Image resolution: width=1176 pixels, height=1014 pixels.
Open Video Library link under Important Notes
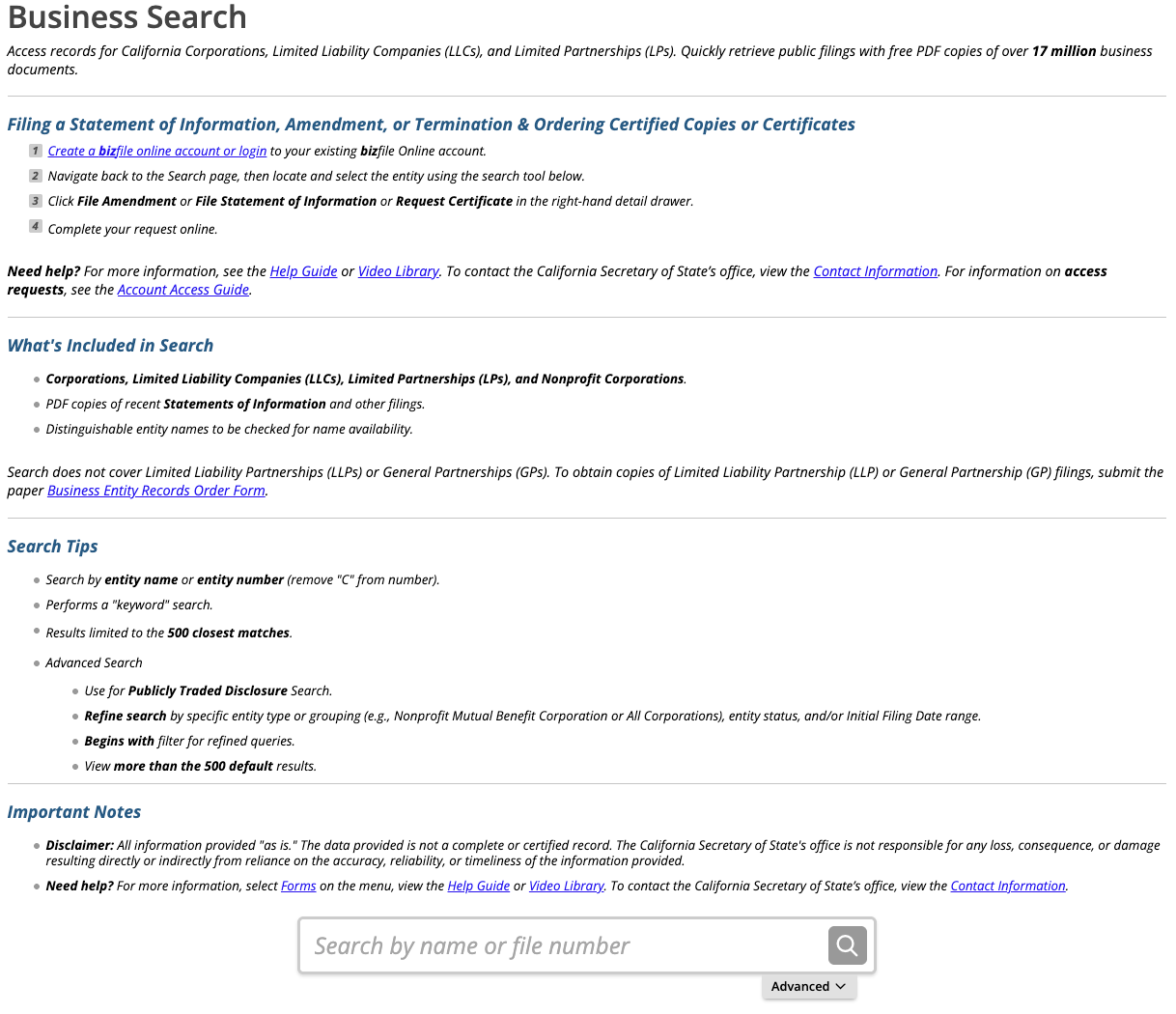click(566, 886)
